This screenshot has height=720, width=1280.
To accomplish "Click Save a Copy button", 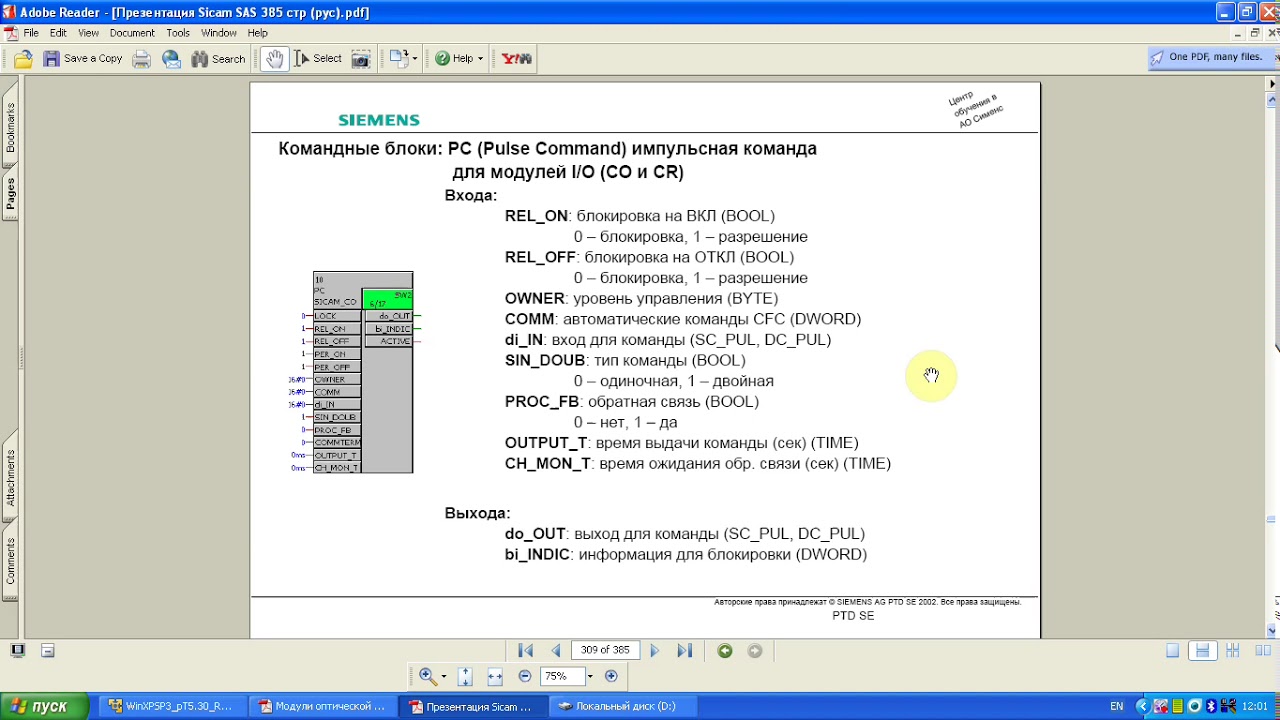I will pos(83,59).
